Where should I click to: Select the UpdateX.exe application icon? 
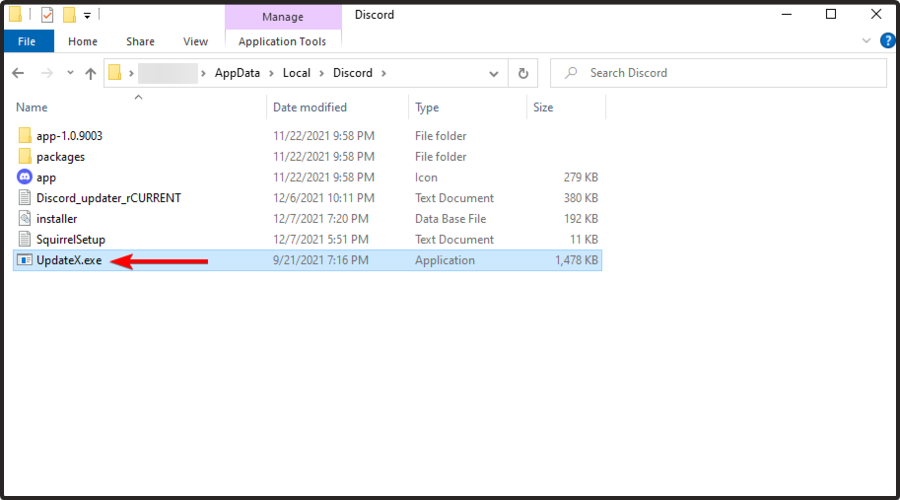25,260
